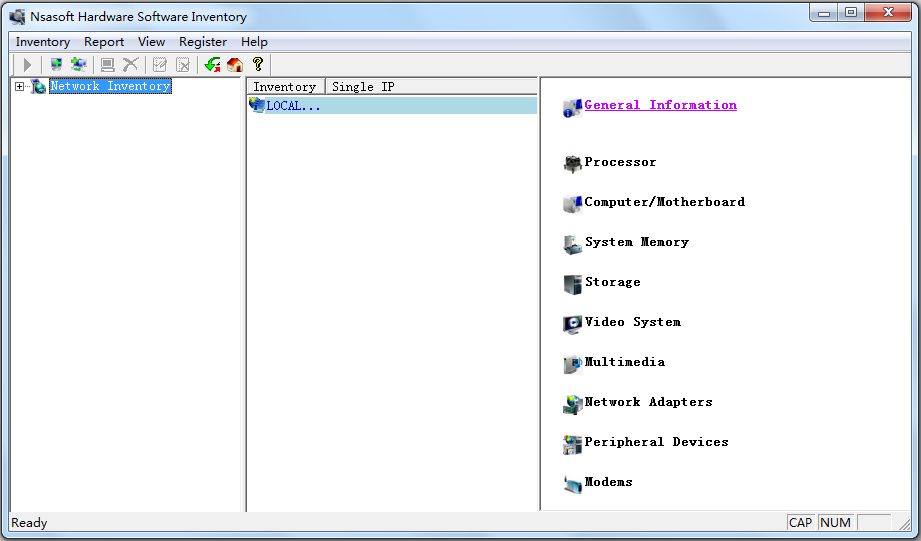Click the Computer/Motherboard icon

[x=572, y=204]
